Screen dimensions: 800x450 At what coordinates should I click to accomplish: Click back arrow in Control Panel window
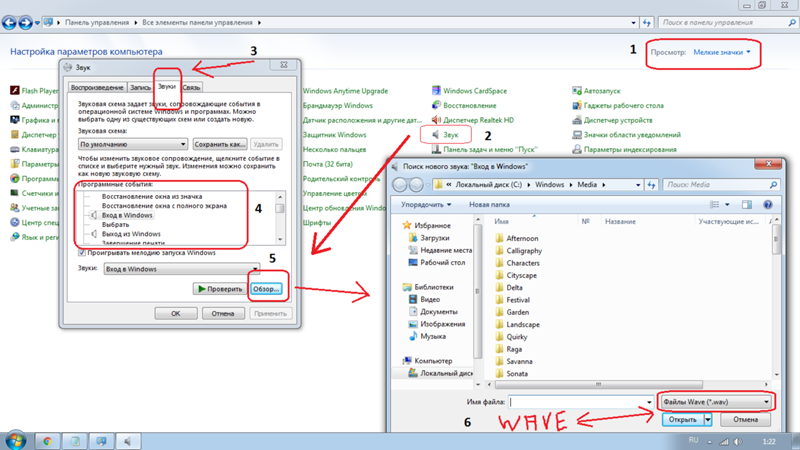9,22
